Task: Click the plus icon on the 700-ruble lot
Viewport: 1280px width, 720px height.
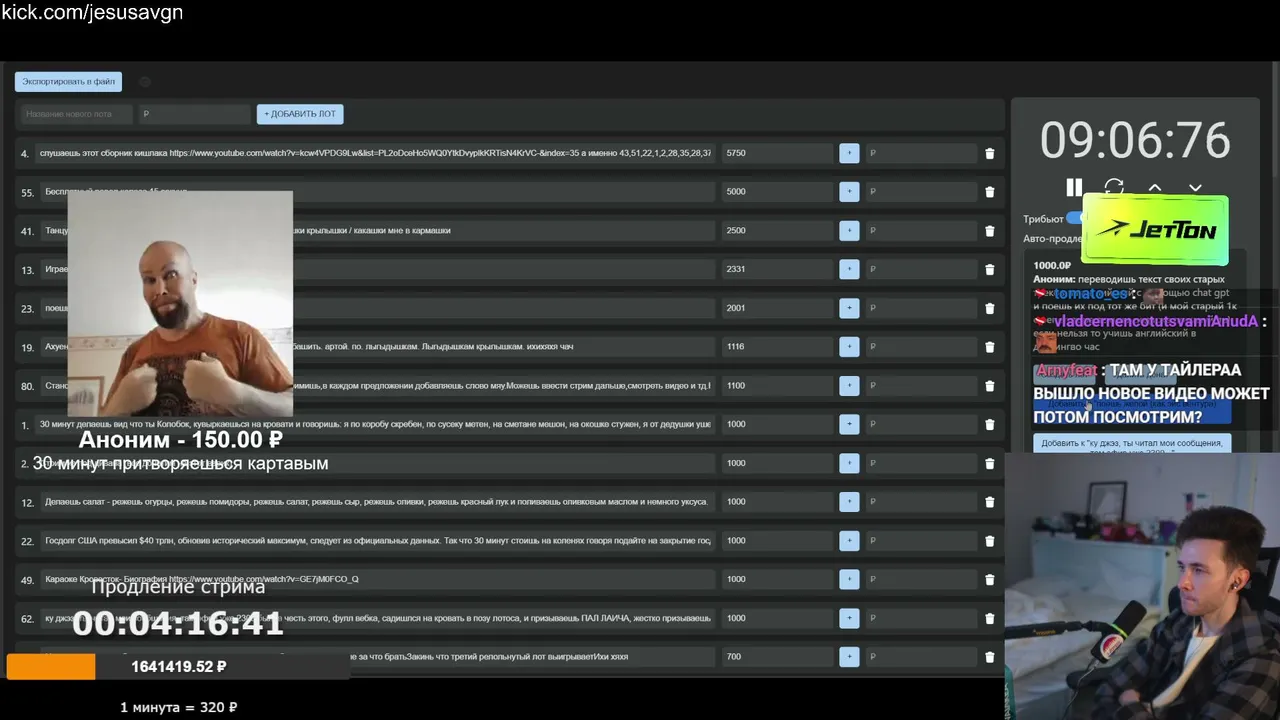Action: pos(849,657)
